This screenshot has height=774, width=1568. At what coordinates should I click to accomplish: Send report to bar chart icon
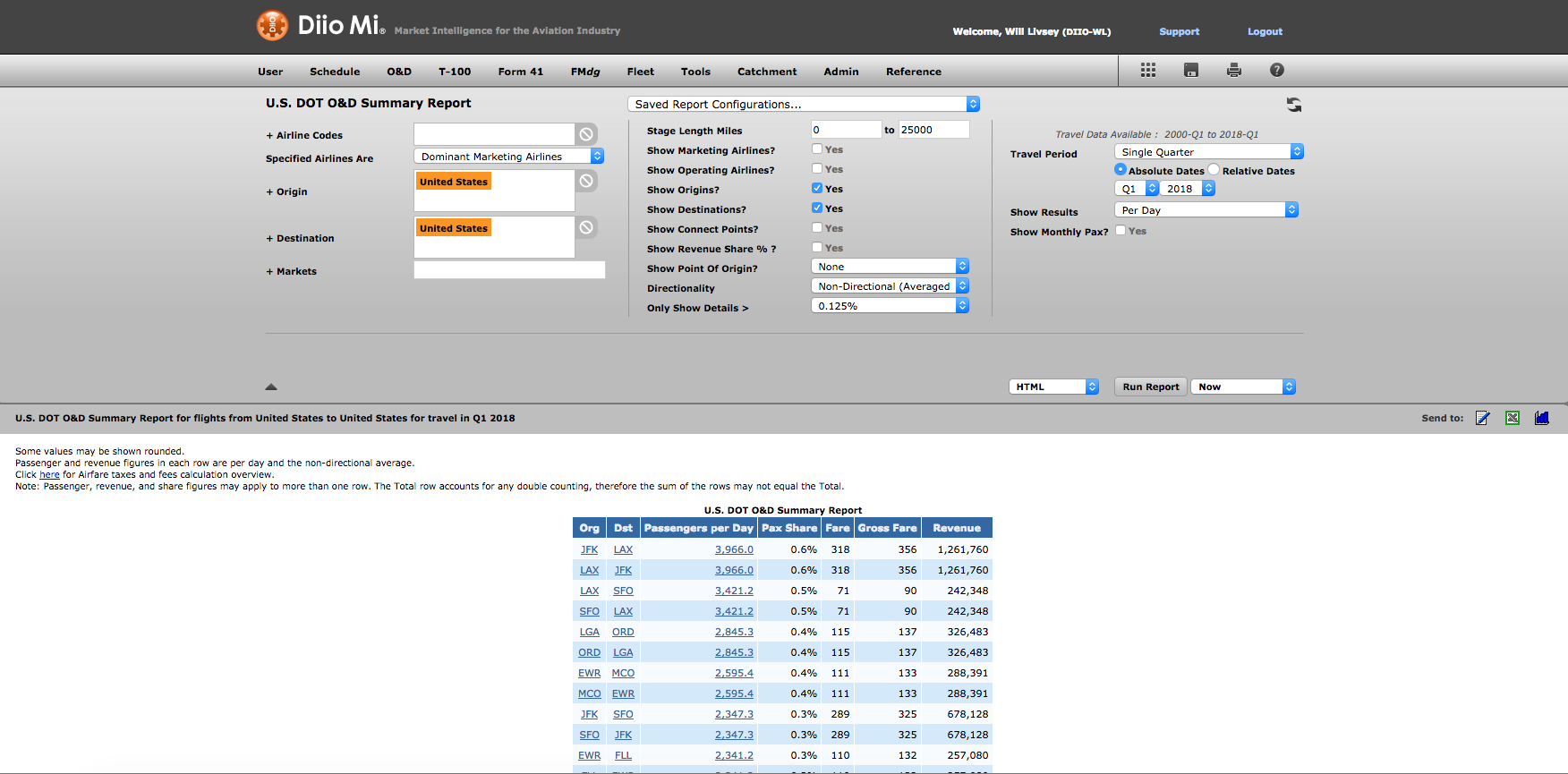[1542, 418]
